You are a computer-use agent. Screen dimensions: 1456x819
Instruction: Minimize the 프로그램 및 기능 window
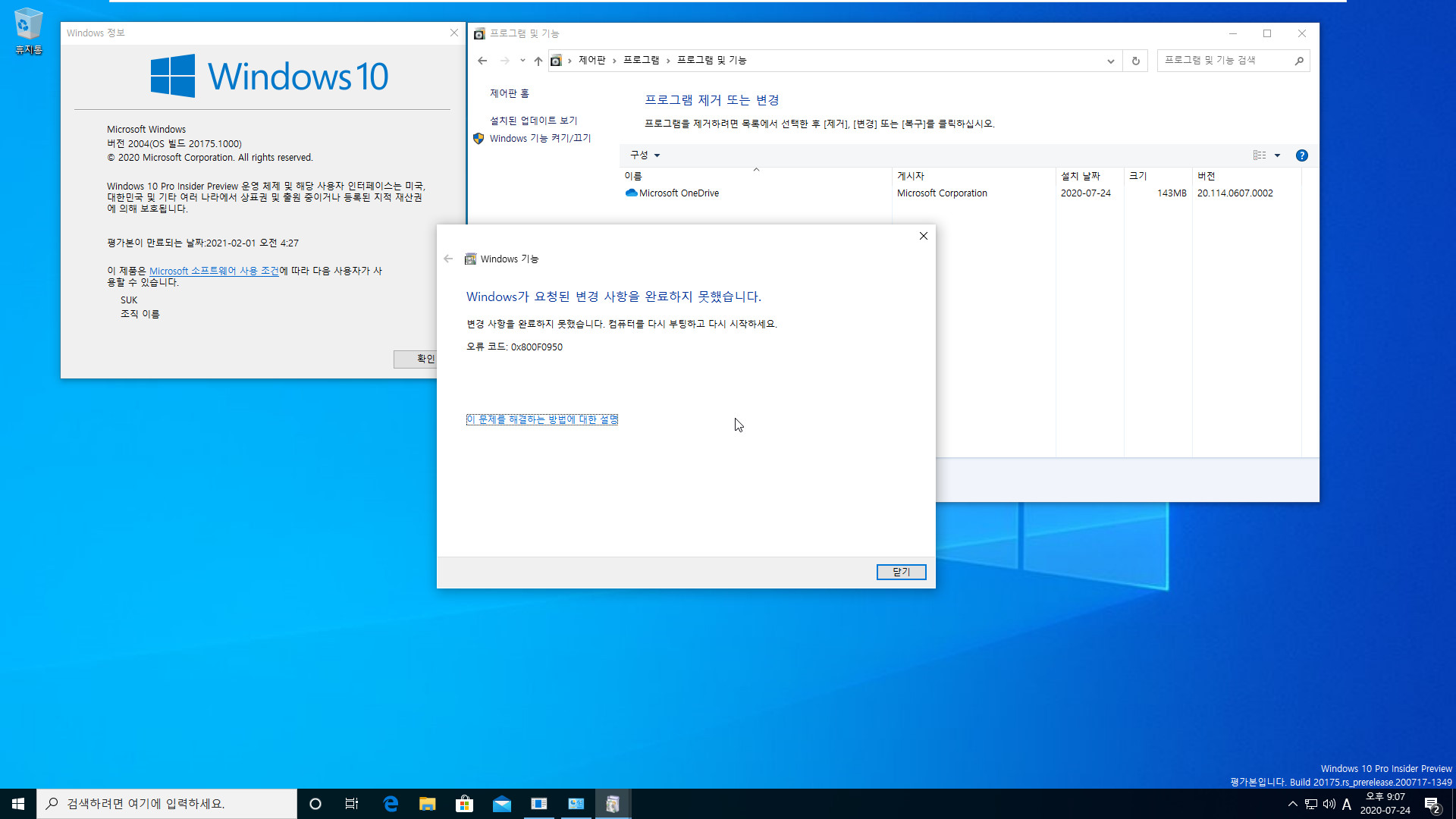click(x=1232, y=33)
